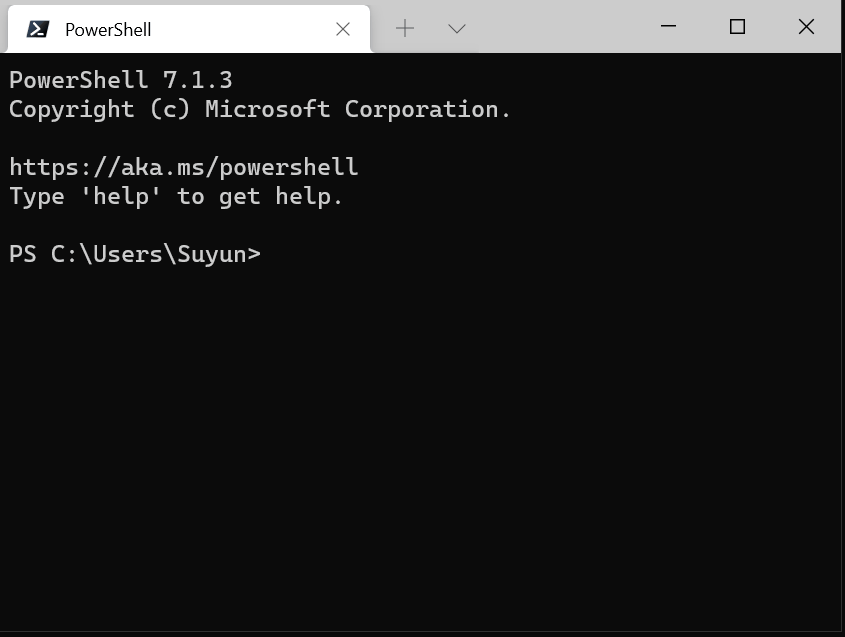845x637 pixels.
Task: Click the minimize icon on the title bar
Action: point(666,27)
